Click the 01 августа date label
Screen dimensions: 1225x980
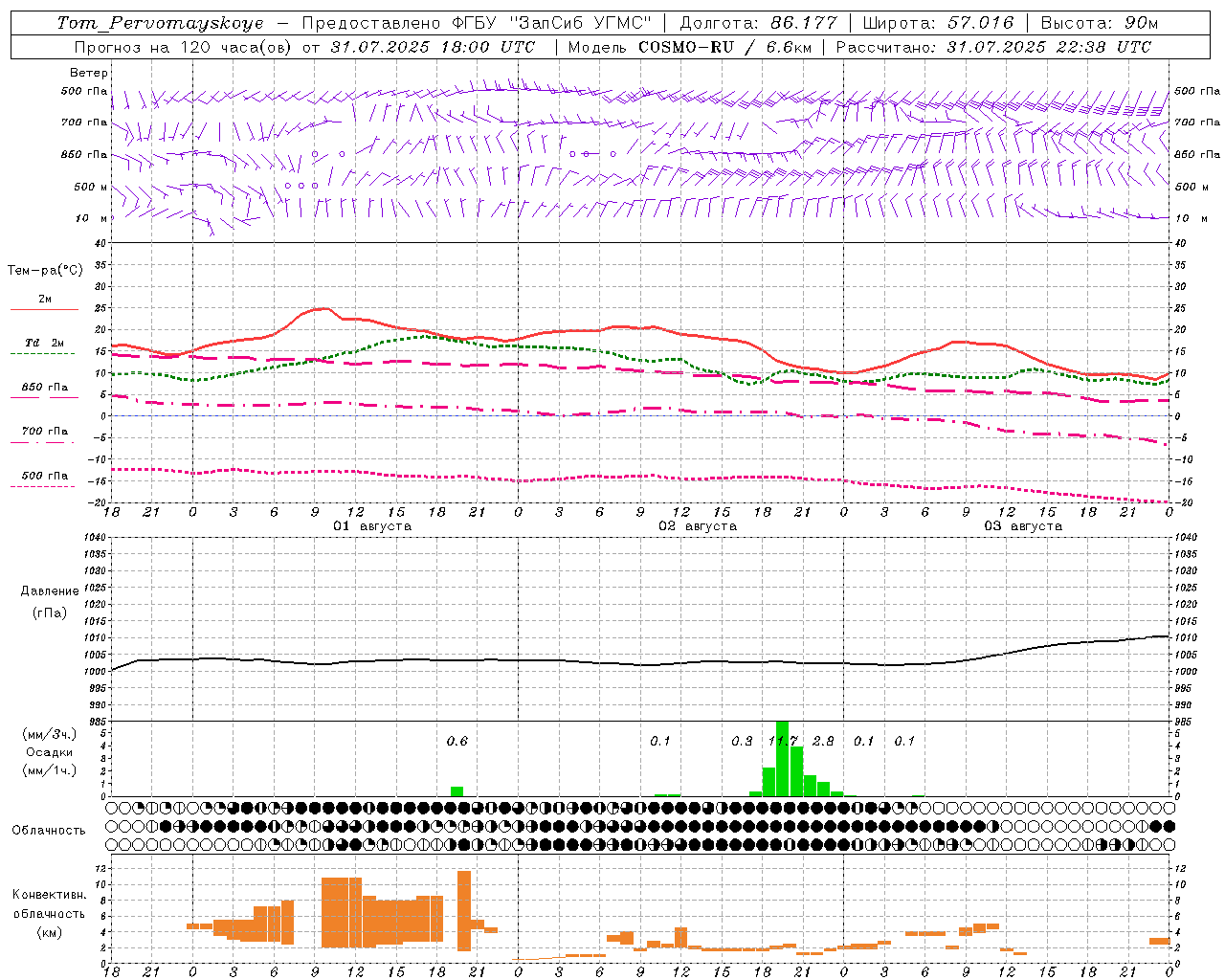(x=372, y=526)
